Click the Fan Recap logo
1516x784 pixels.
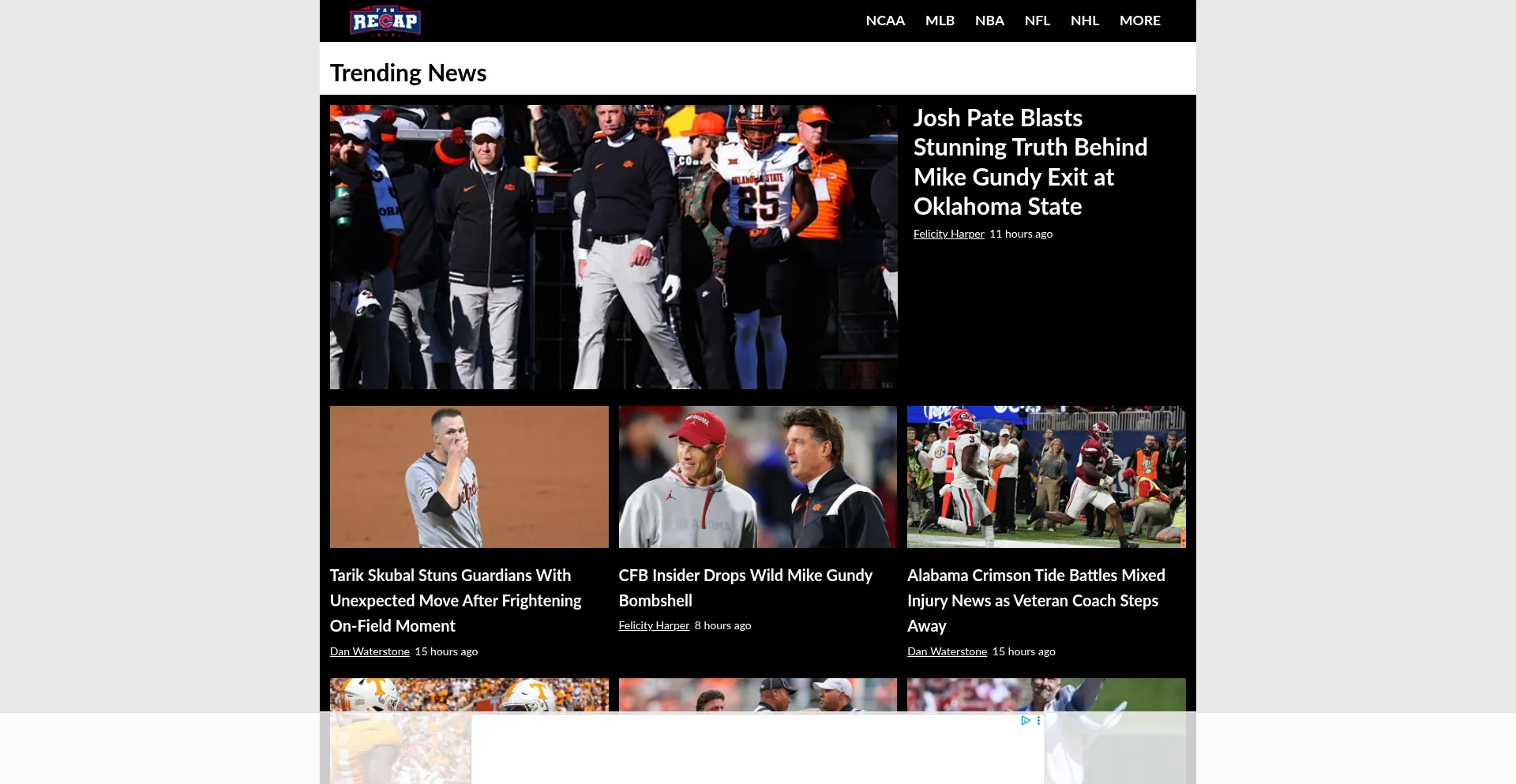point(385,21)
